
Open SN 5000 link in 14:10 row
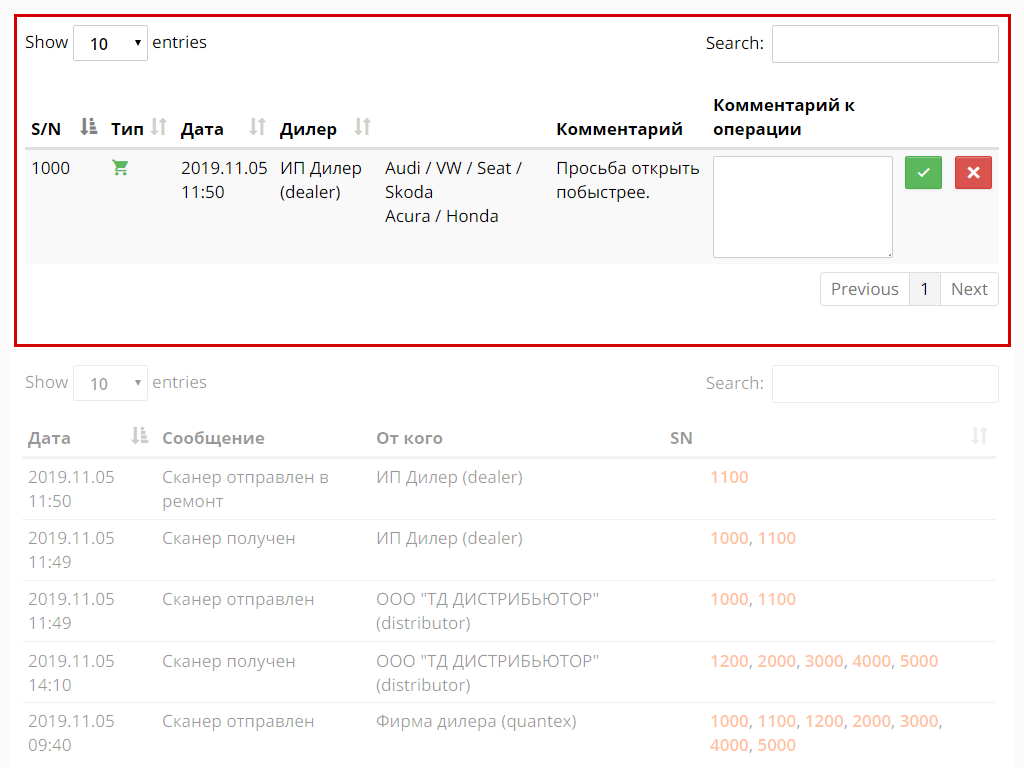(918, 661)
